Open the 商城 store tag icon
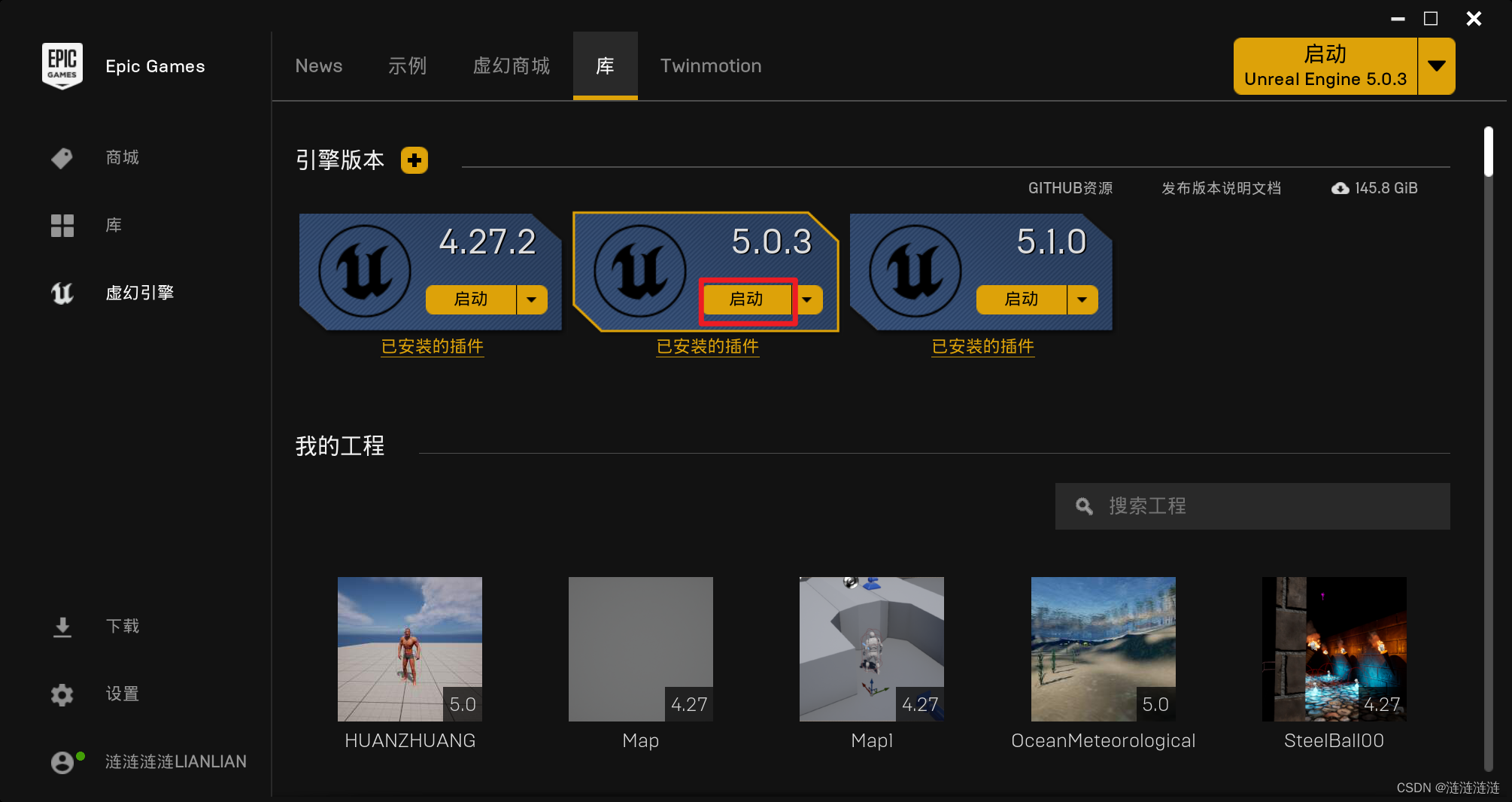 (62, 158)
